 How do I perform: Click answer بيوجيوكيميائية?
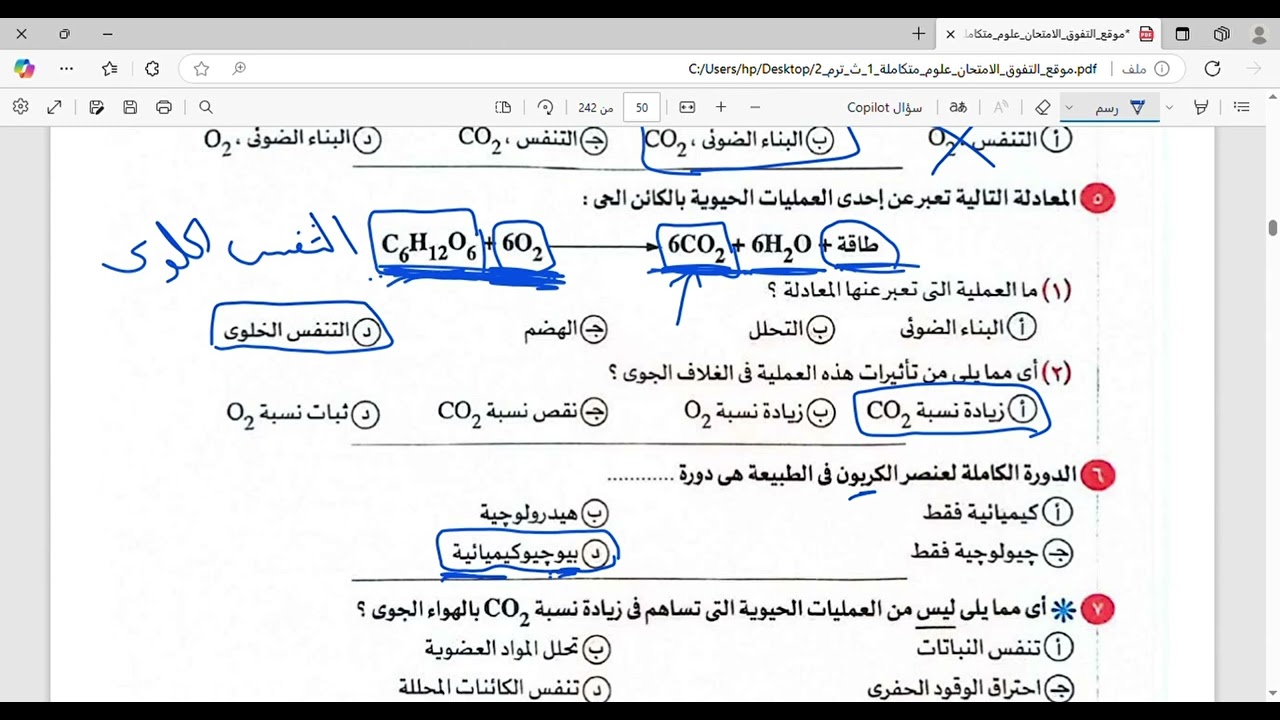click(x=530, y=553)
